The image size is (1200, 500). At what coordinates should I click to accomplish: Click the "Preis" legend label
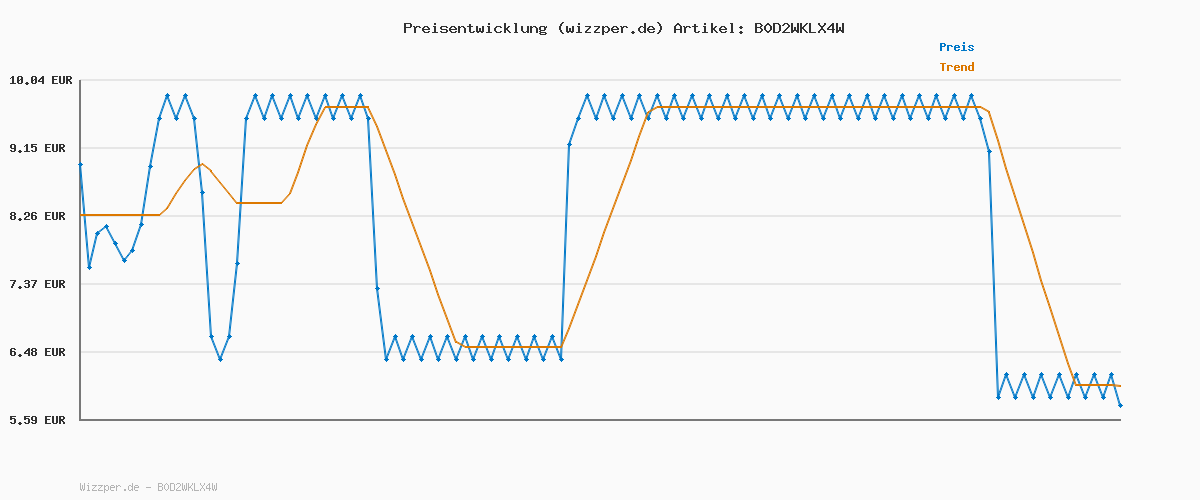click(x=956, y=47)
